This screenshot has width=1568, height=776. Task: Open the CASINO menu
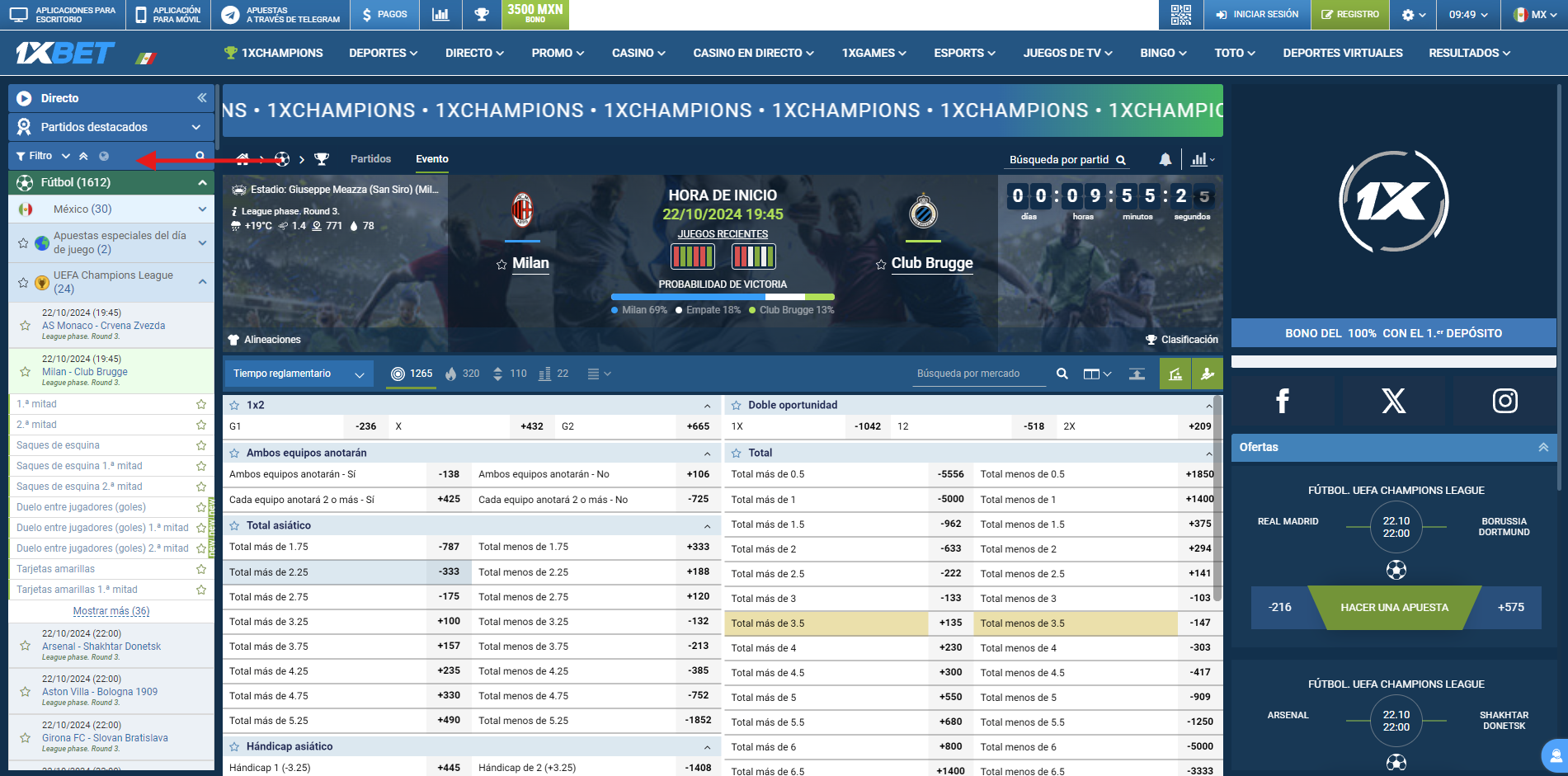click(x=638, y=53)
